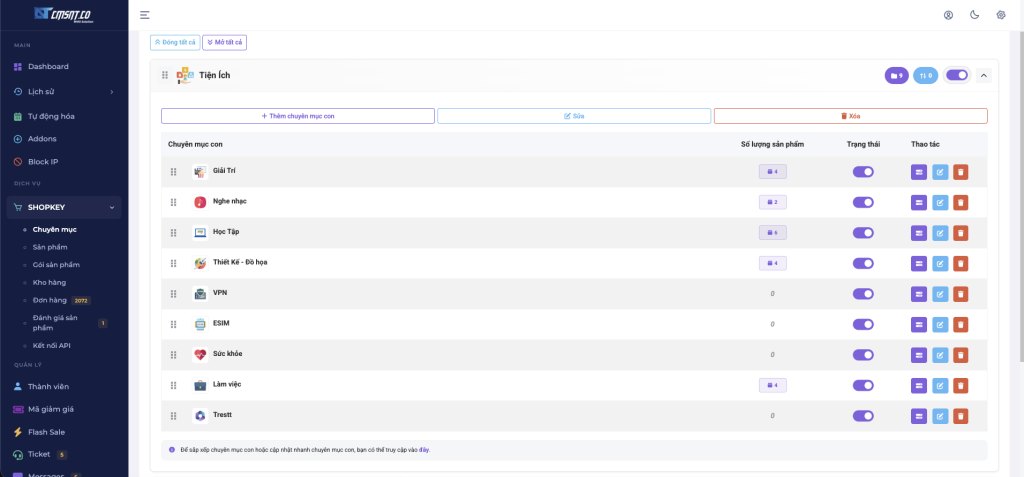The height and width of the screenshot is (477, 1024).
Task: Click delete icon for Trestt row
Action: (x=961, y=416)
